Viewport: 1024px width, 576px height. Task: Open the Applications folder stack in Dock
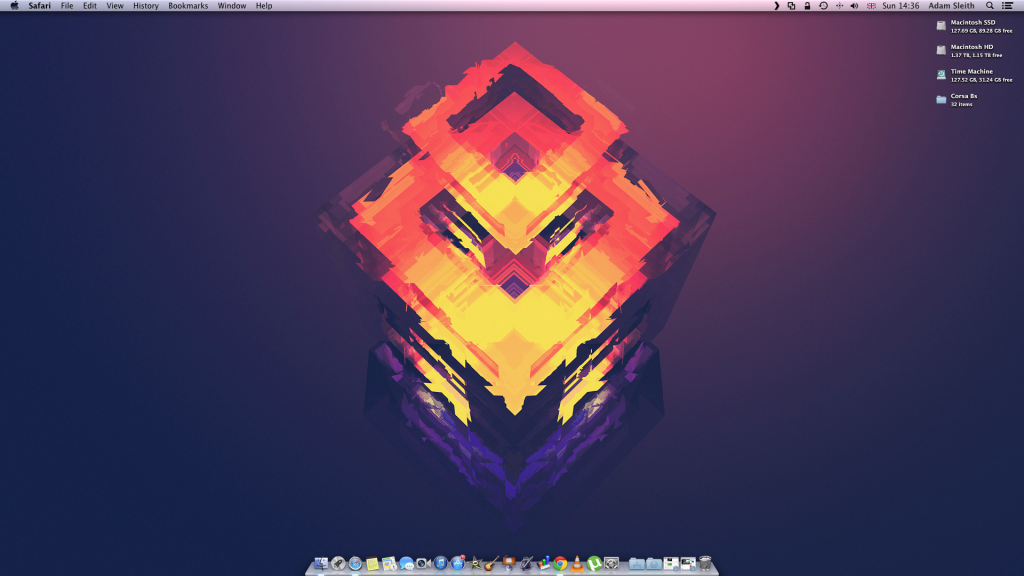[x=637, y=564]
